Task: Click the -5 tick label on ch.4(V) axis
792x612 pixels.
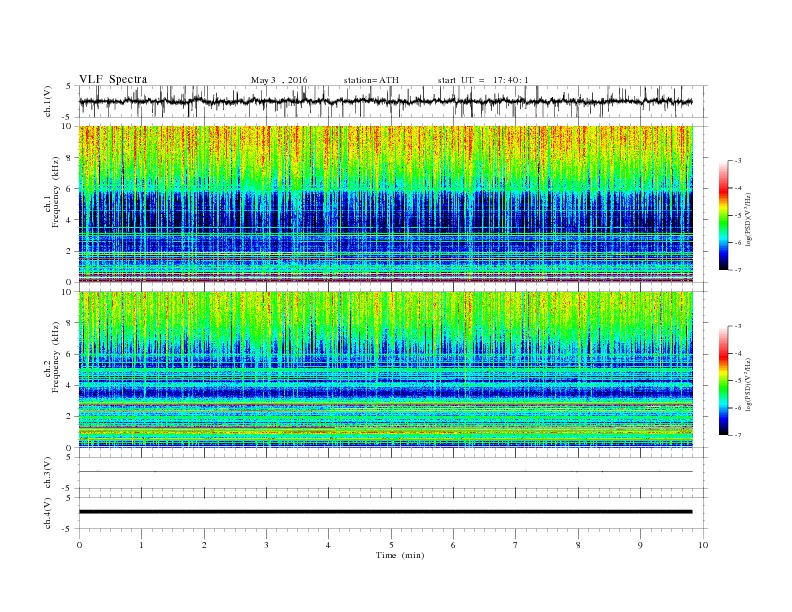Action: (x=68, y=529)
